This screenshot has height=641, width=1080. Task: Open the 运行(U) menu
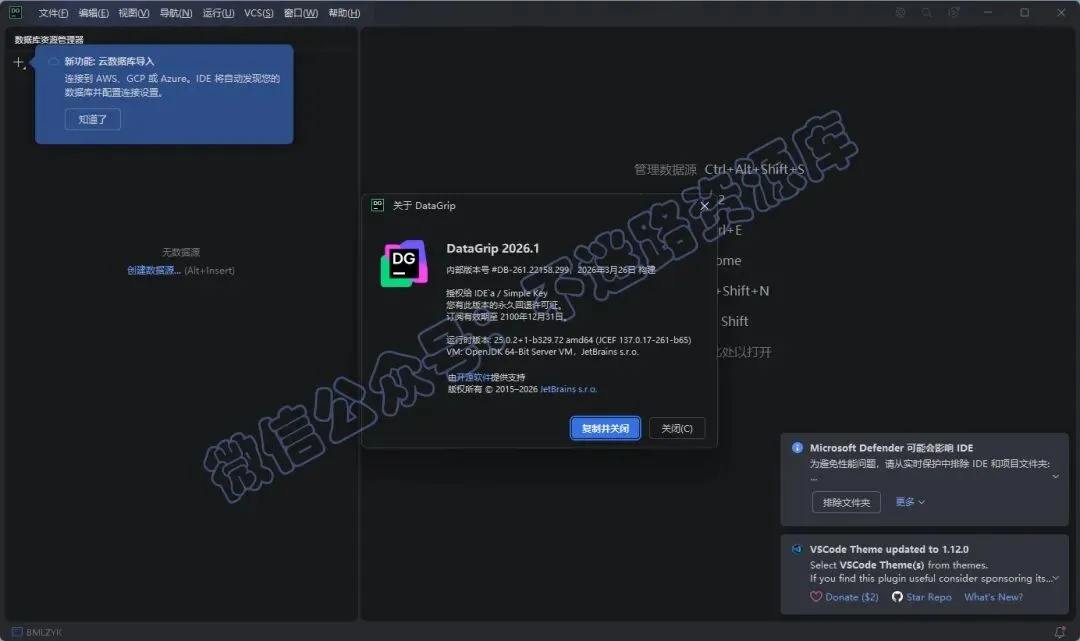coord(218,13)
